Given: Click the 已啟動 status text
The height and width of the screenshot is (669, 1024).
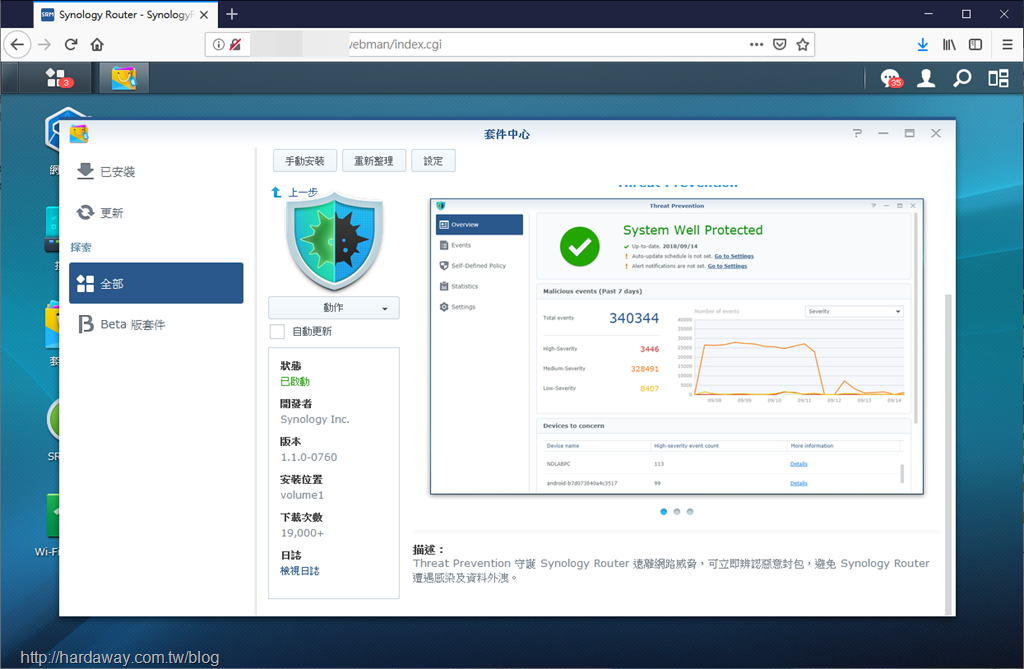Looking at the screenshot, I should tap(295, 382).
